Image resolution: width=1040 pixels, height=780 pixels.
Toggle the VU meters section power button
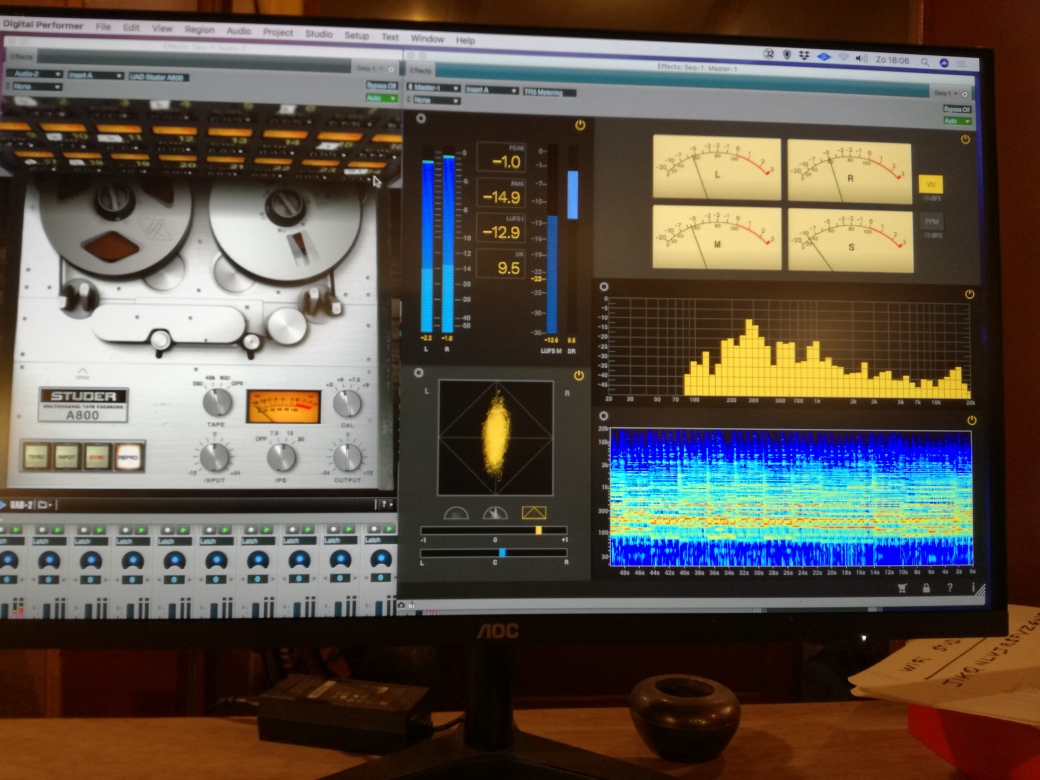point(965,139)
